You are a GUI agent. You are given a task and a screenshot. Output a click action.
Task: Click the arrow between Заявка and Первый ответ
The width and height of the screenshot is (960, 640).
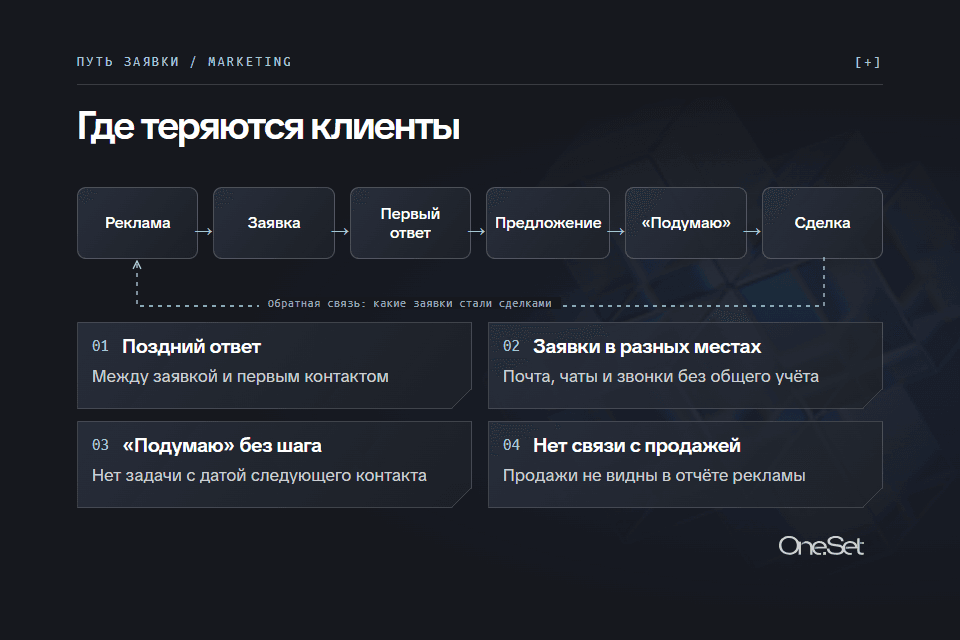[340, 232]
